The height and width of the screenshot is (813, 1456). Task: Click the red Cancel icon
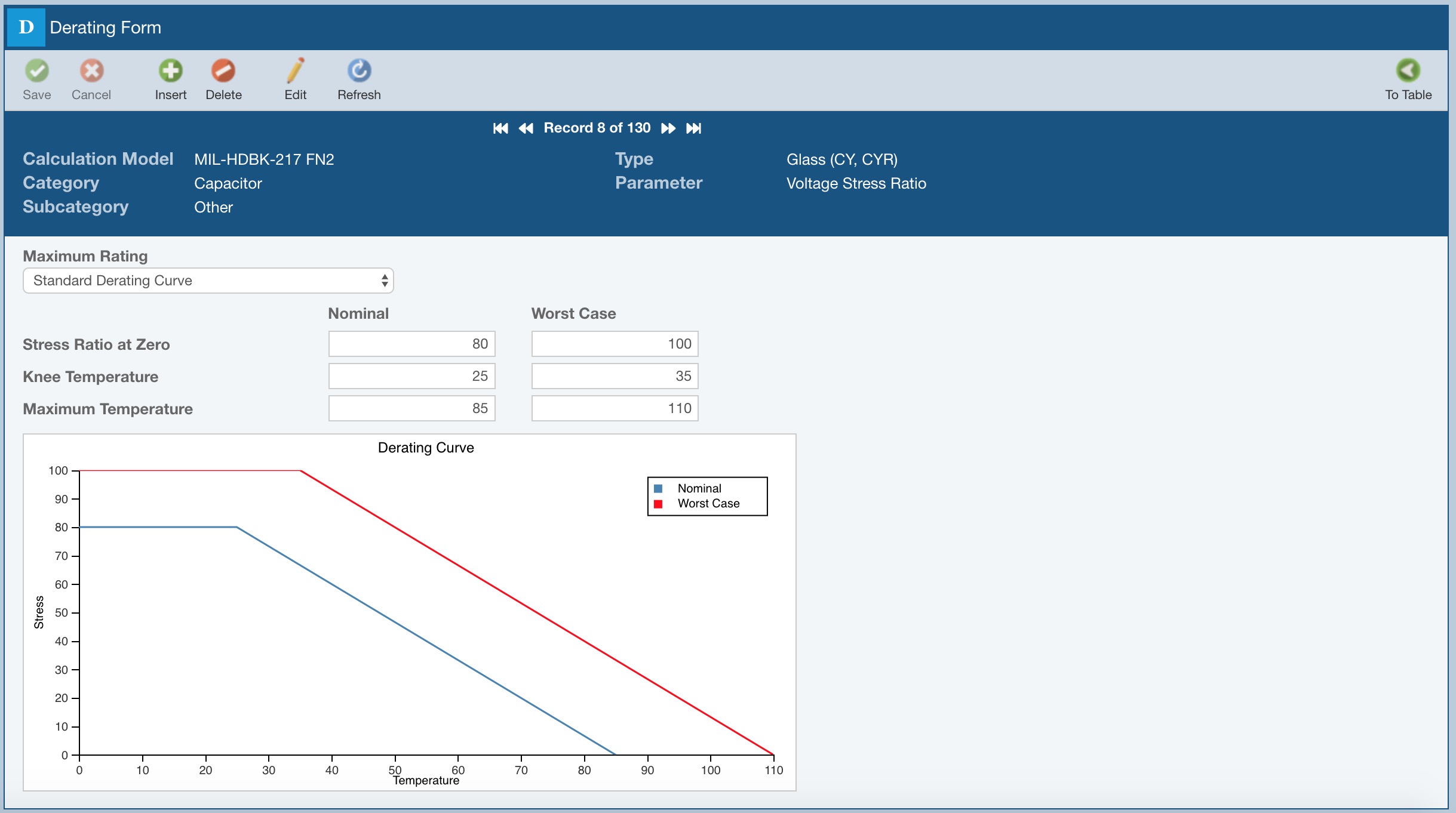(x=91, y=71)
